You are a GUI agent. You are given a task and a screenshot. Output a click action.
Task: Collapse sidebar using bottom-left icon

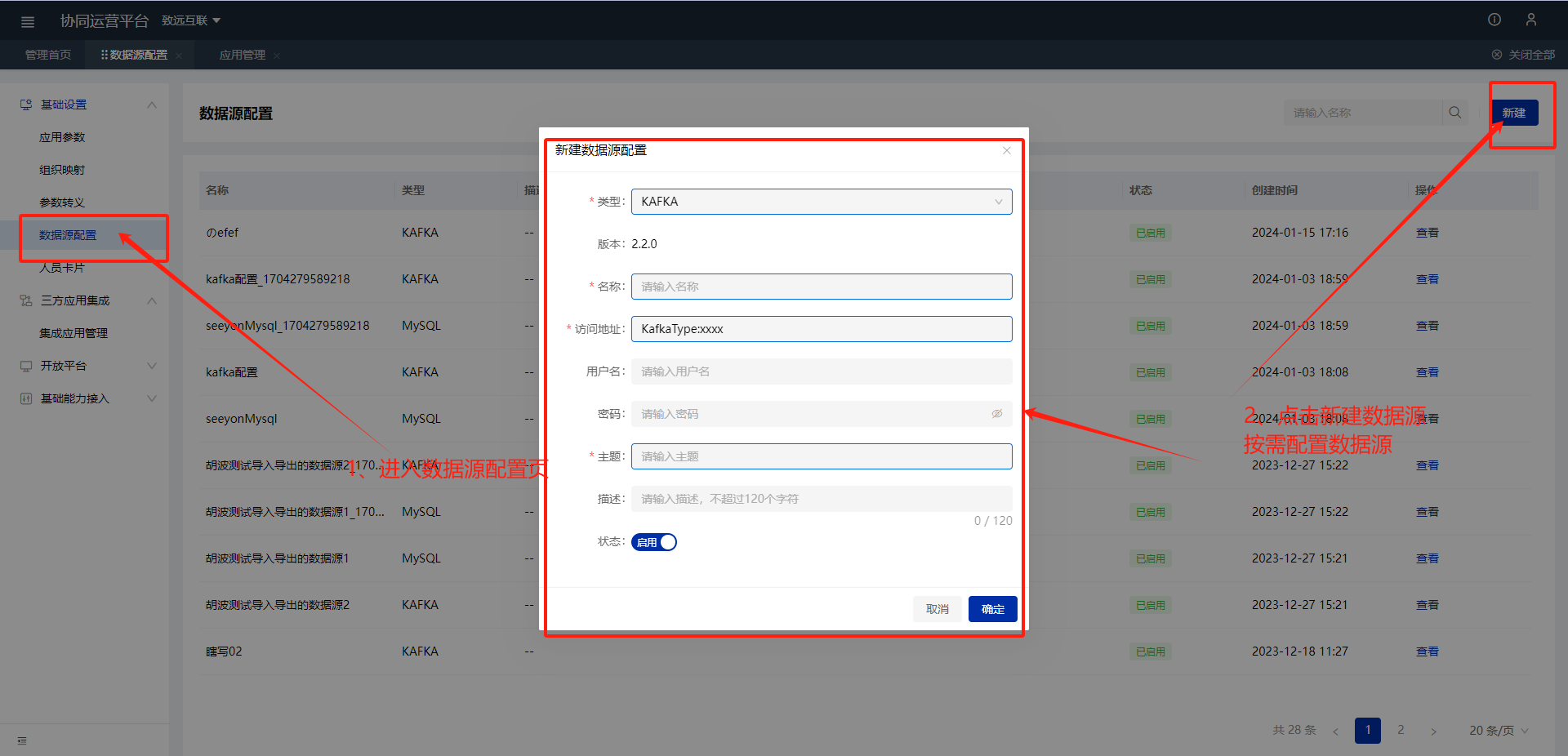click(22, 740)
